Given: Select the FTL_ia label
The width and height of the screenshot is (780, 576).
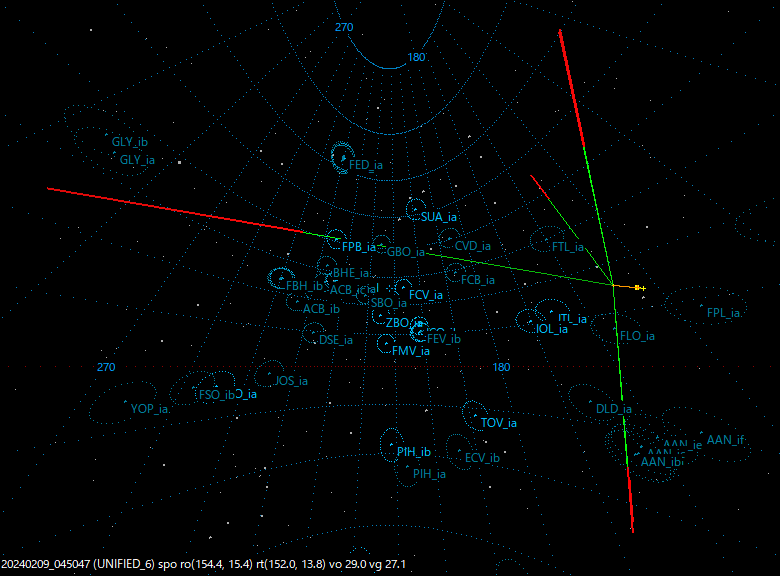Looking at the screenshot, I should point(568,247).
